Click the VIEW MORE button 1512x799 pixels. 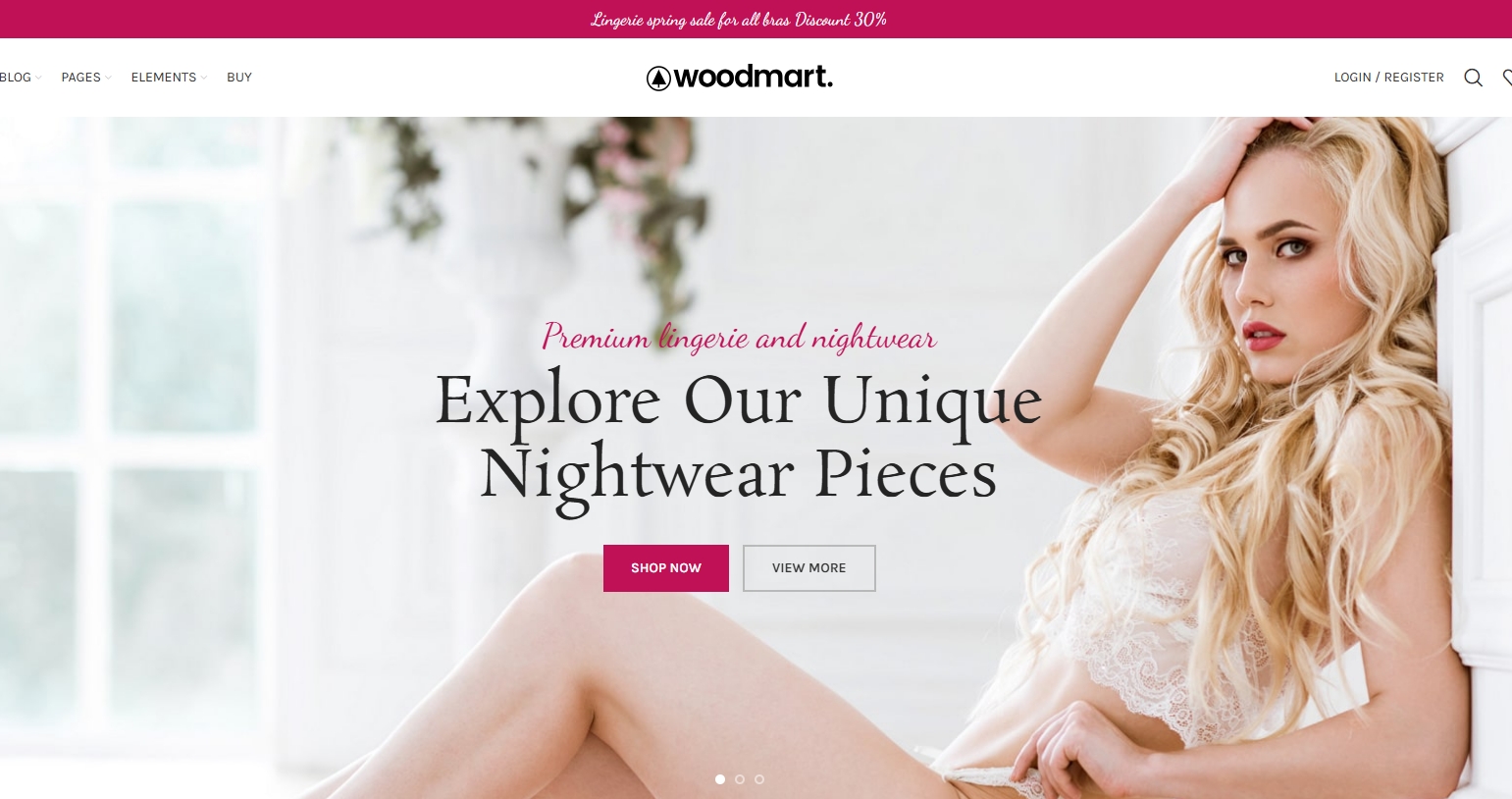809,568
